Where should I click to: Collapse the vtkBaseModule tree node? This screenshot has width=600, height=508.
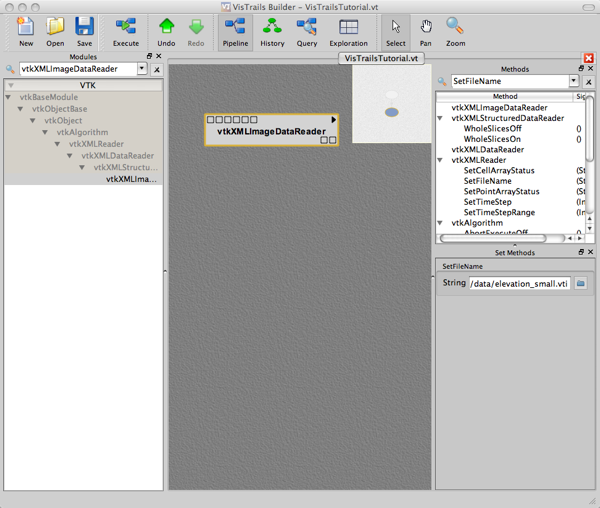click(x=8, y=97)
